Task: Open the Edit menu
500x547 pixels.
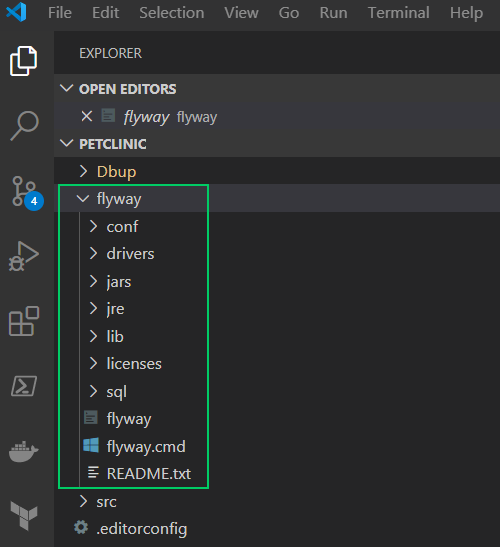Action: click(x=105, y=13)
